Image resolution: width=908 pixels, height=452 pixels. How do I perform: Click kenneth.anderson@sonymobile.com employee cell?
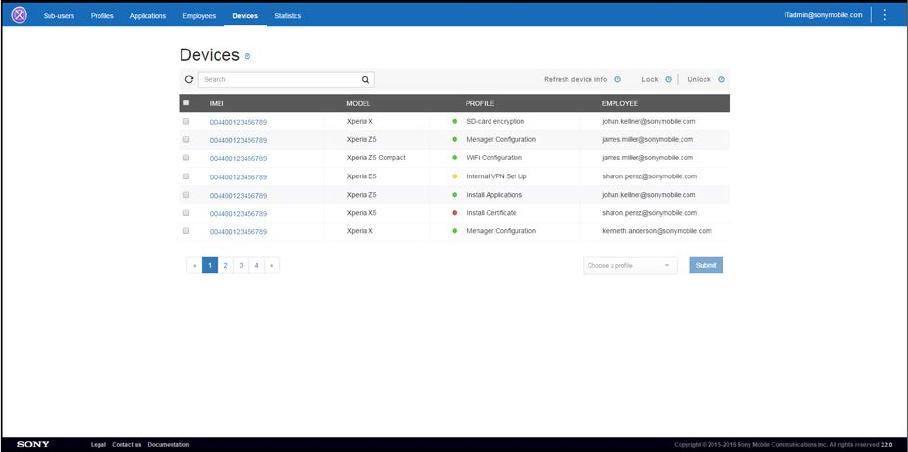coord(657,230)
